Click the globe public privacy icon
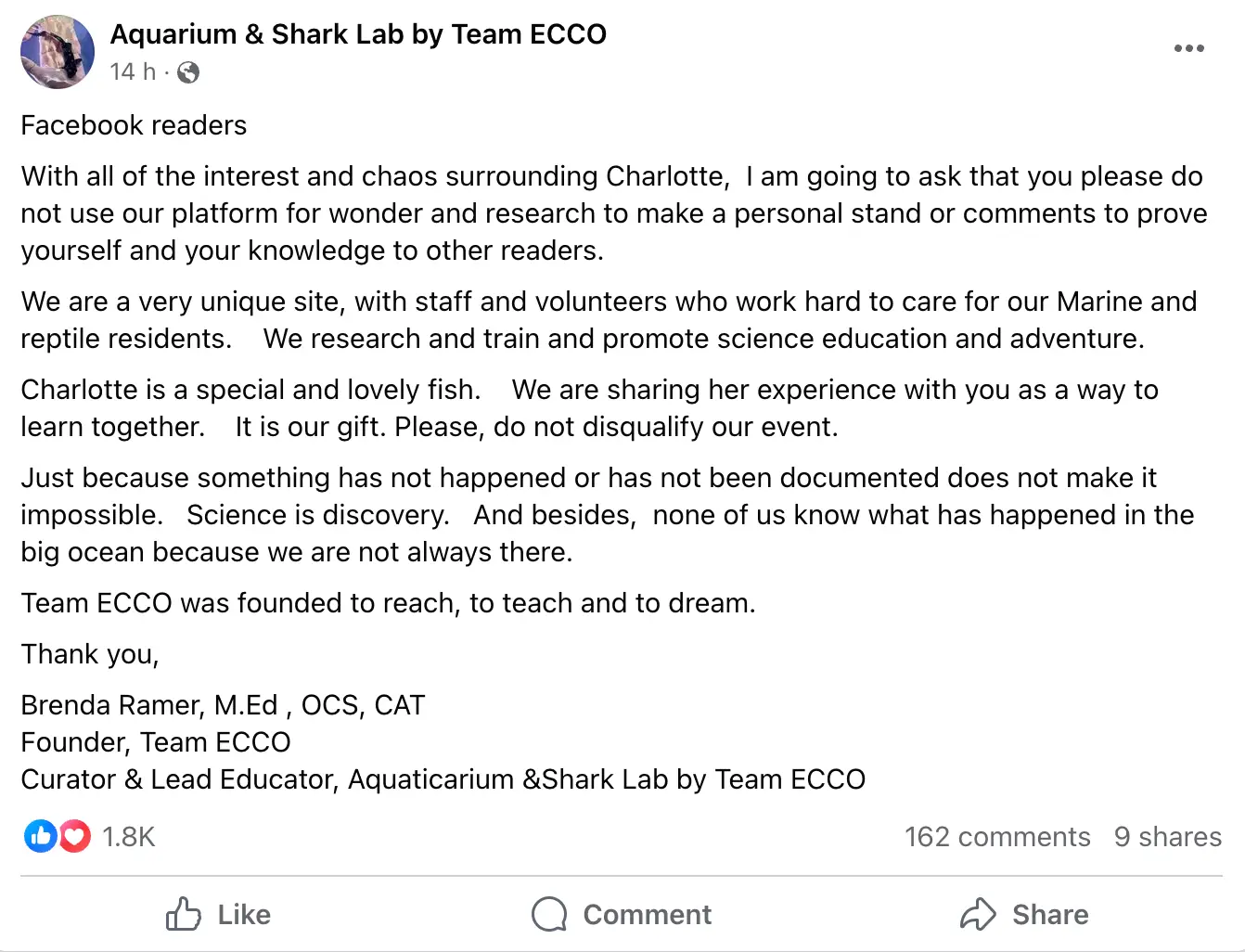The height and width of the screenshot is (952, 1245). click(188, 71)
